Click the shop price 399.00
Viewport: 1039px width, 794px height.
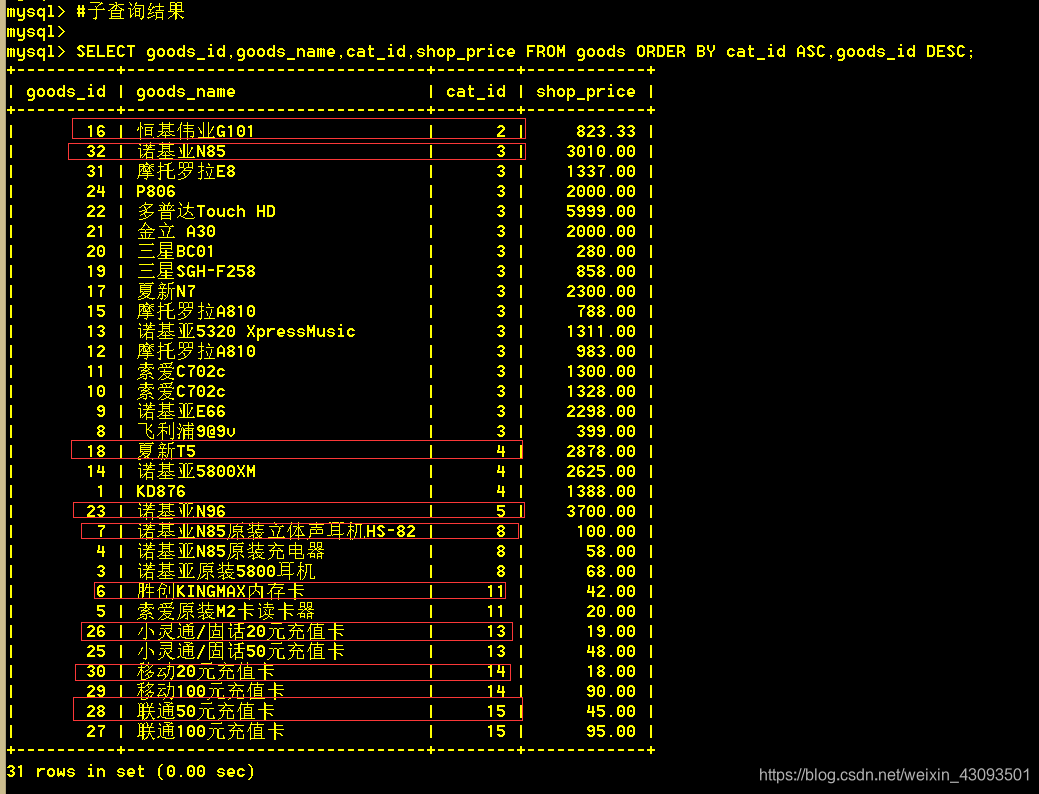606,431
